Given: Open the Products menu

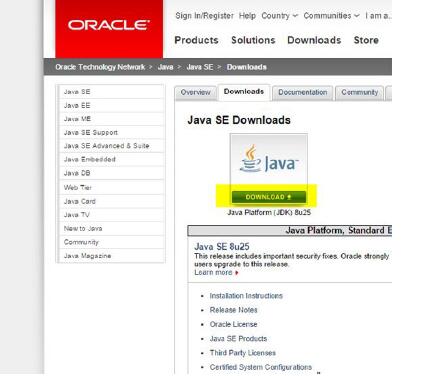Looking at the screenshot, I should 196,40.
